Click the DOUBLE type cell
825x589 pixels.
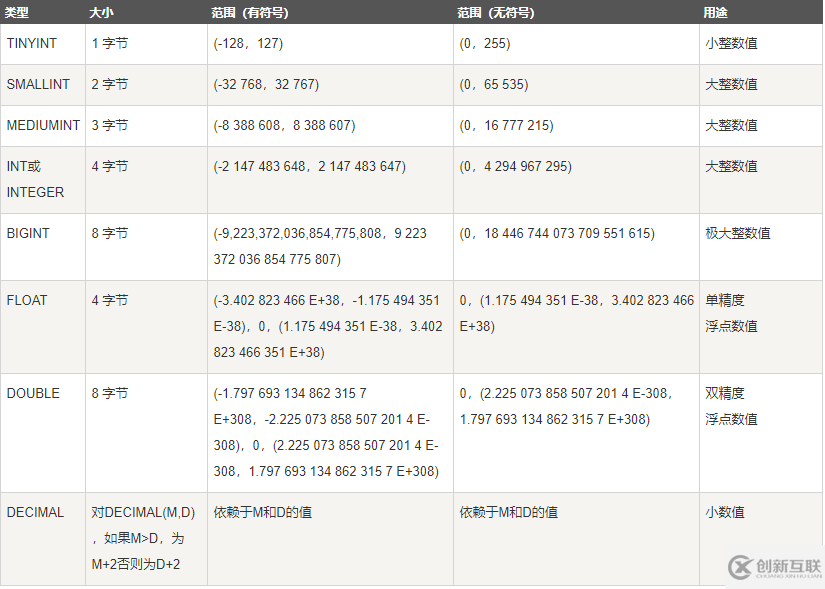click(33, 393)
